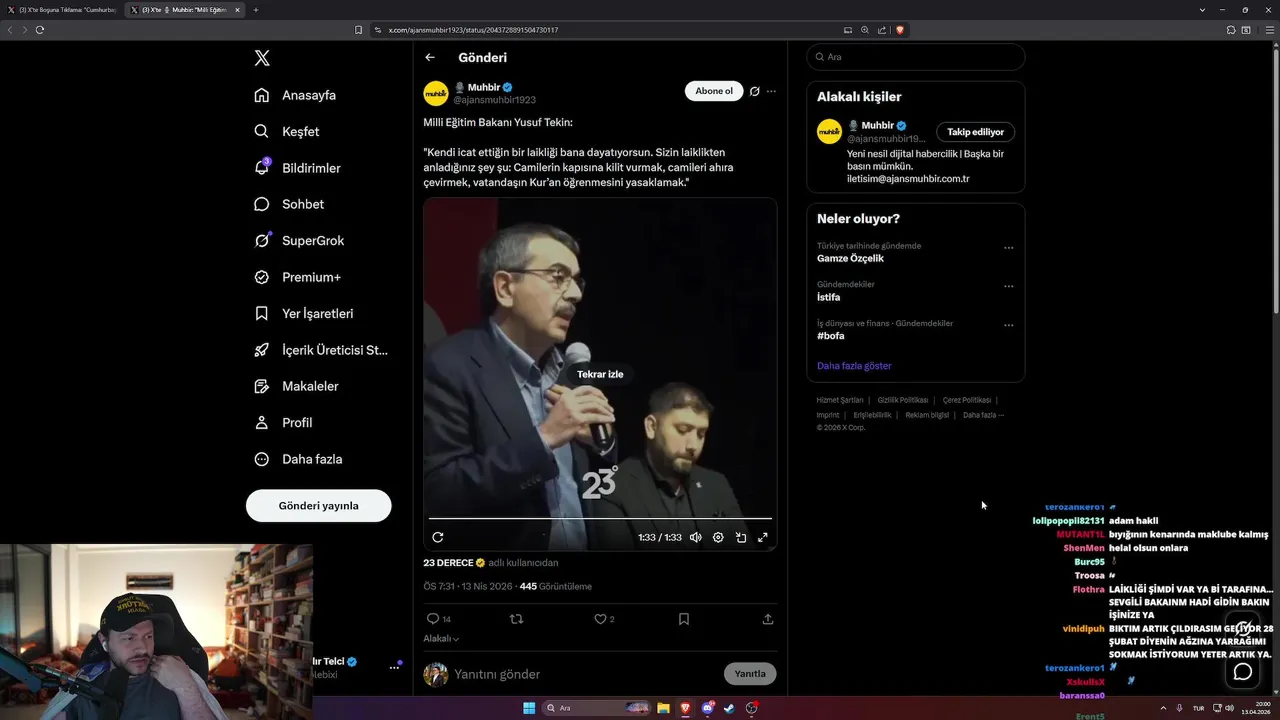Open Makaleler in sidebar
This screenshot has width=1280, height=720.
tap(296, 386)
